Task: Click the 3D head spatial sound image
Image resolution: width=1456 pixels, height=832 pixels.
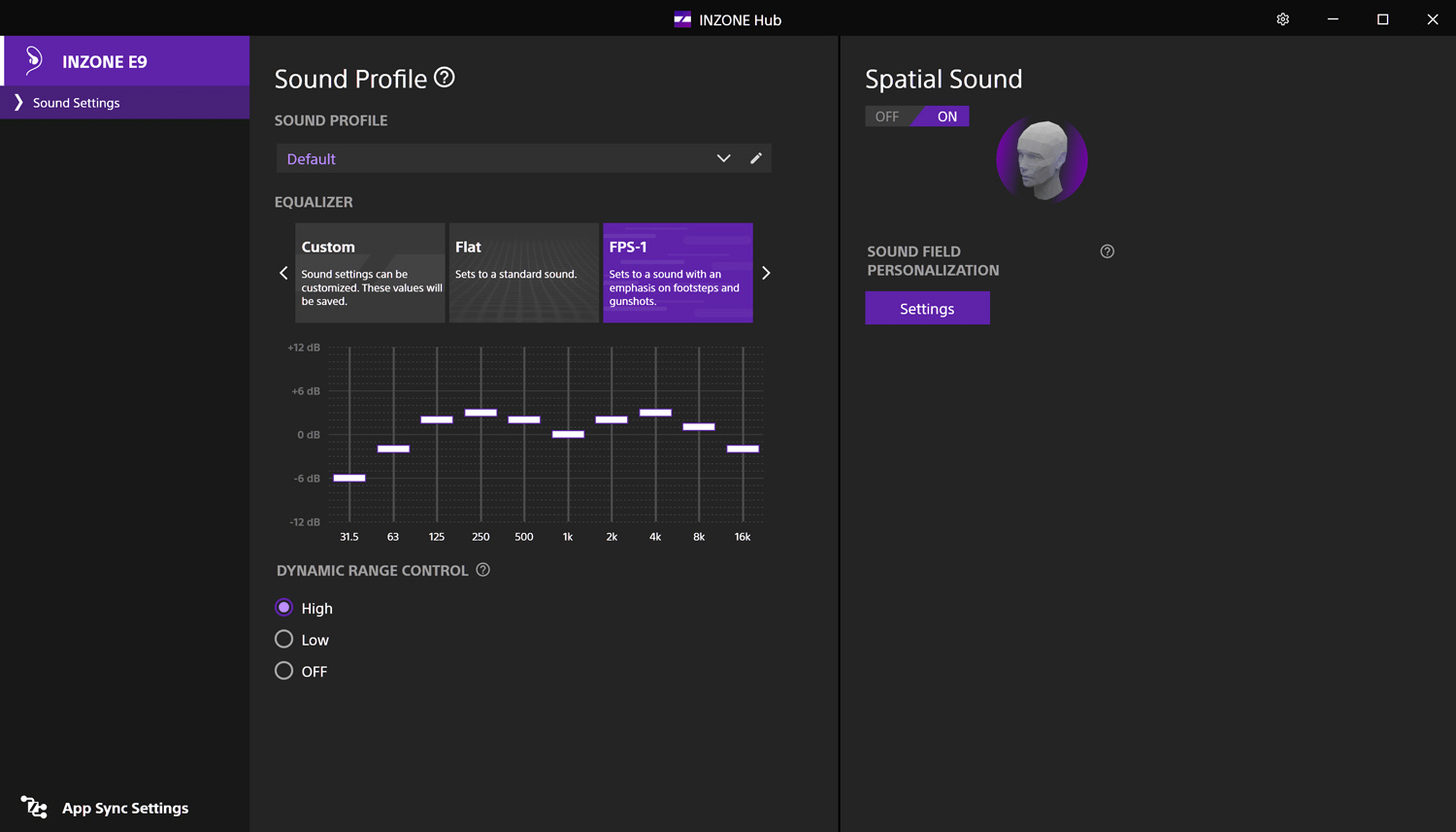Action: coord(1042,160)
